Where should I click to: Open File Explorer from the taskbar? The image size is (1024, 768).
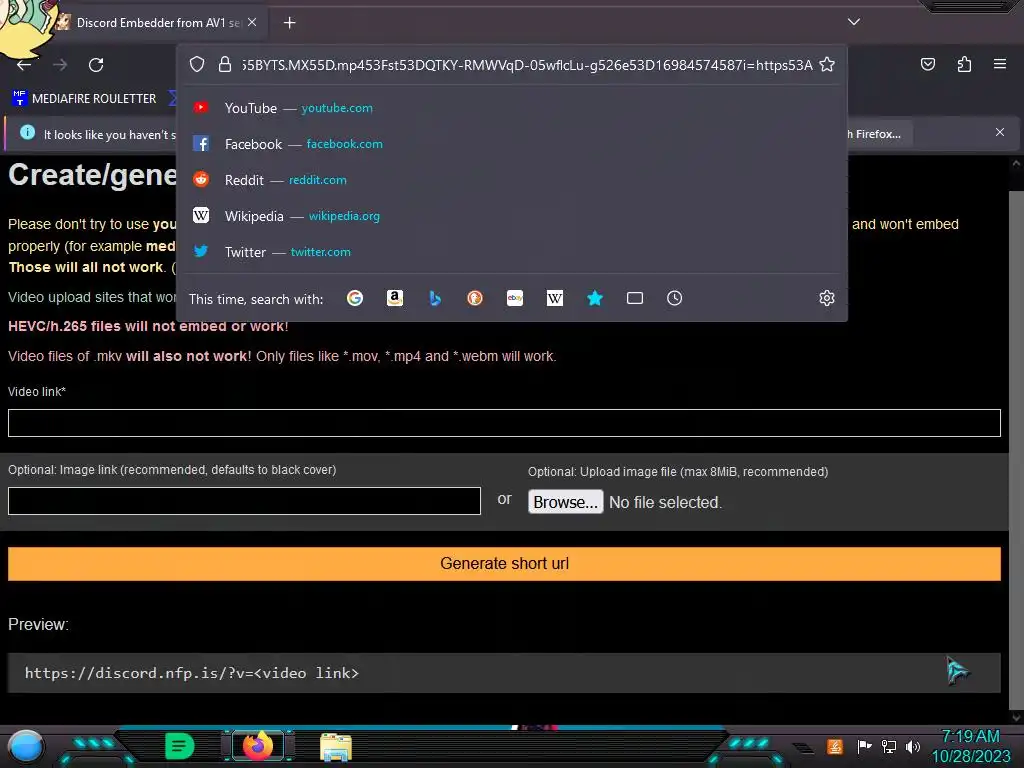[x=336, y=747]
